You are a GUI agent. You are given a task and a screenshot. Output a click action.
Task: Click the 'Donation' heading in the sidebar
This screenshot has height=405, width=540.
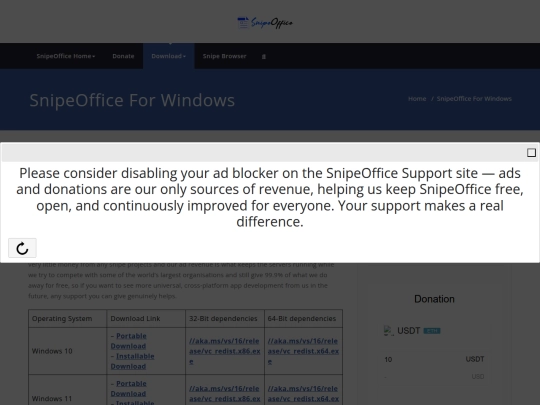[x=434, y=299]
